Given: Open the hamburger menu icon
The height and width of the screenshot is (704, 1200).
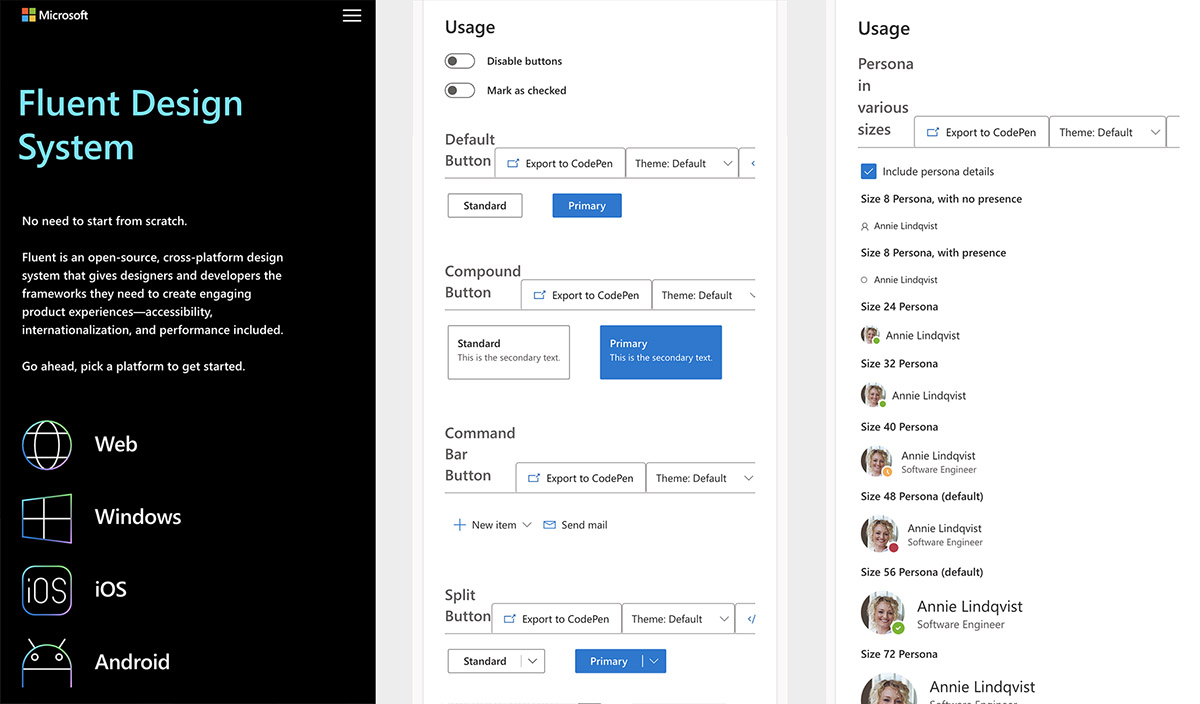Looking at the screenshot, I should [x=352, y=16].
